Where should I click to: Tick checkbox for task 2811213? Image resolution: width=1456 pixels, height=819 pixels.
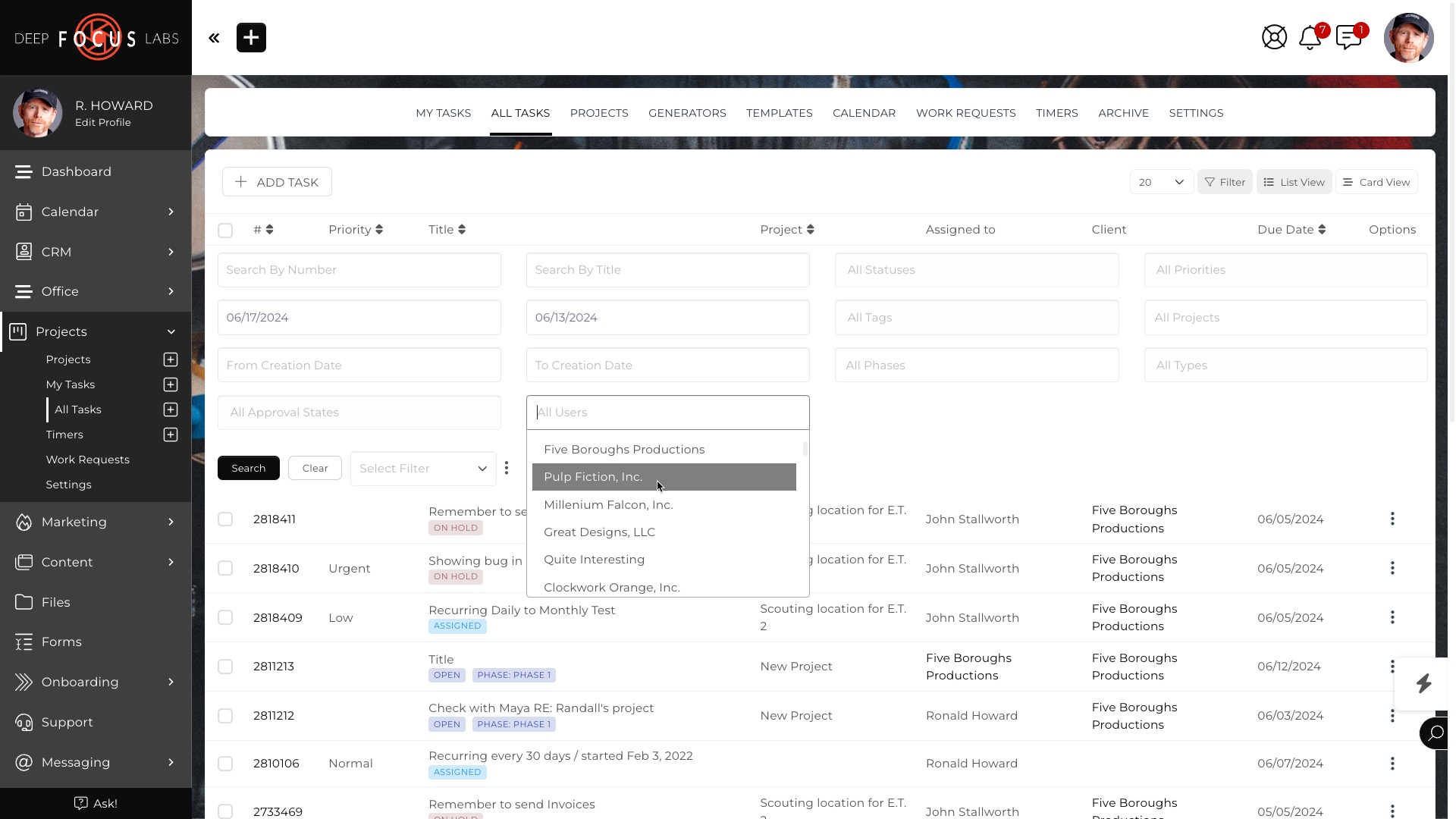click(x=225, y=667)
